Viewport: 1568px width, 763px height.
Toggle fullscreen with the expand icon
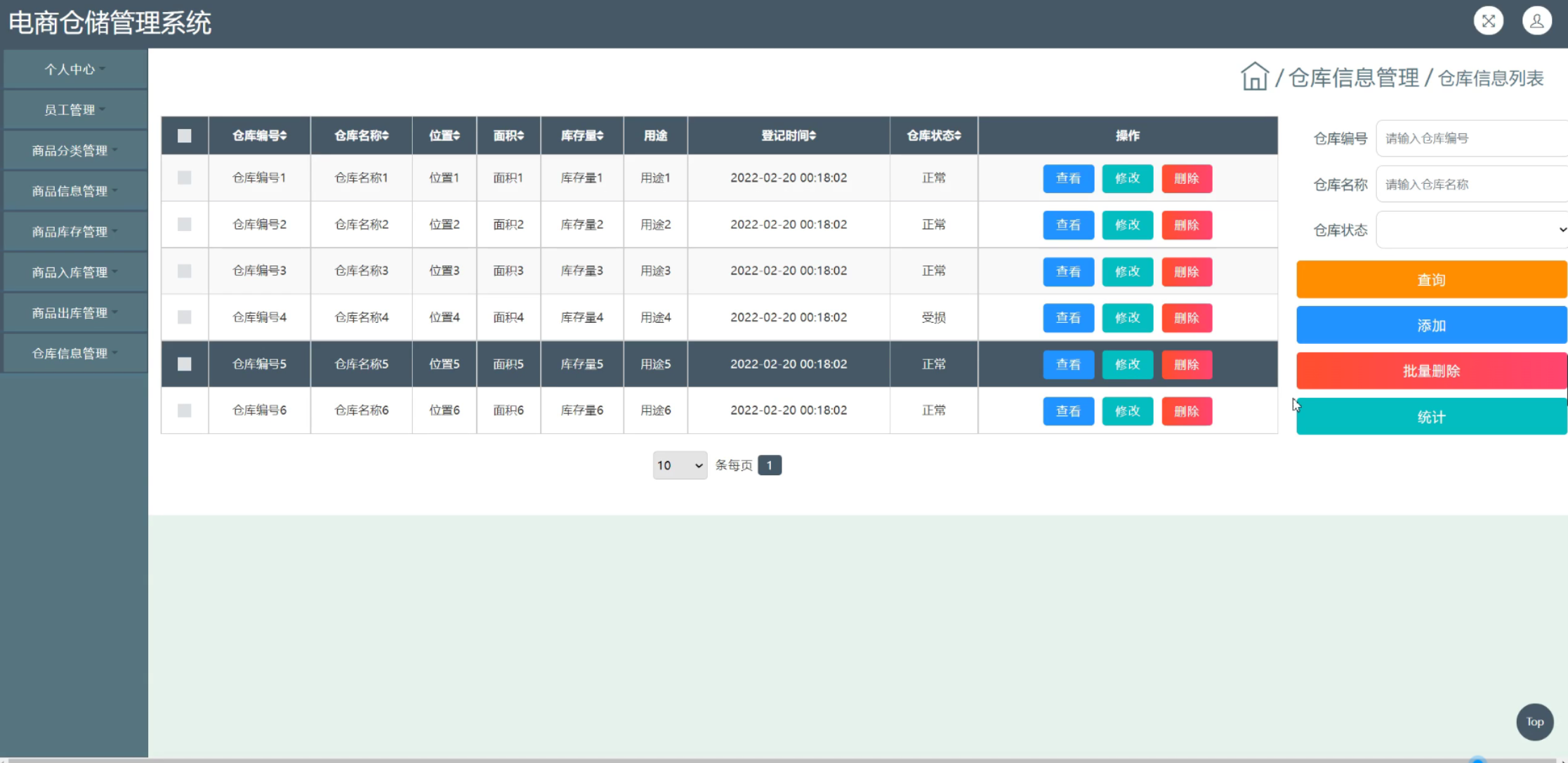1488,21
